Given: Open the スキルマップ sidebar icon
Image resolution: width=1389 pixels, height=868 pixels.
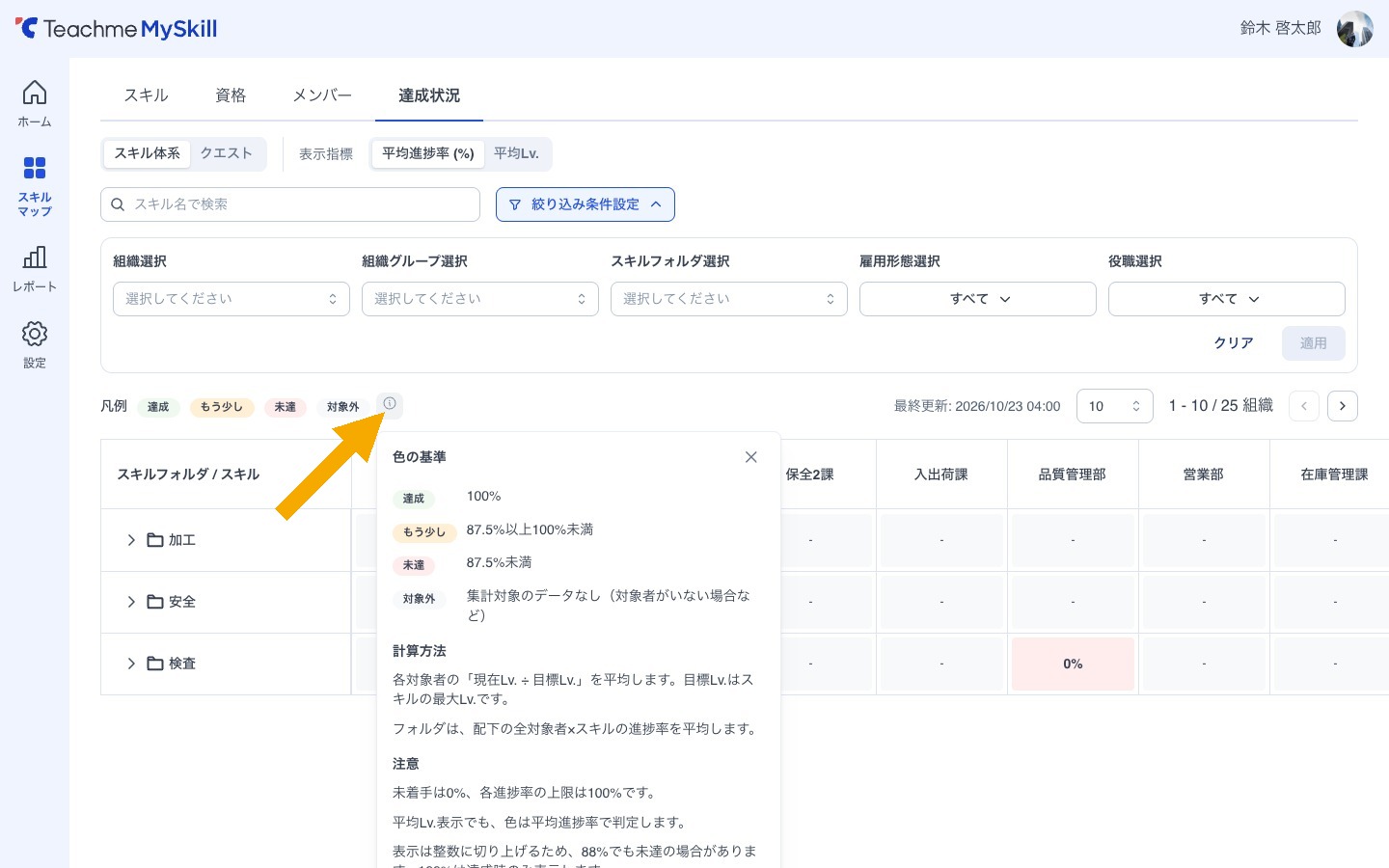Looking at the screenshot, I should (x=35, y=169).
